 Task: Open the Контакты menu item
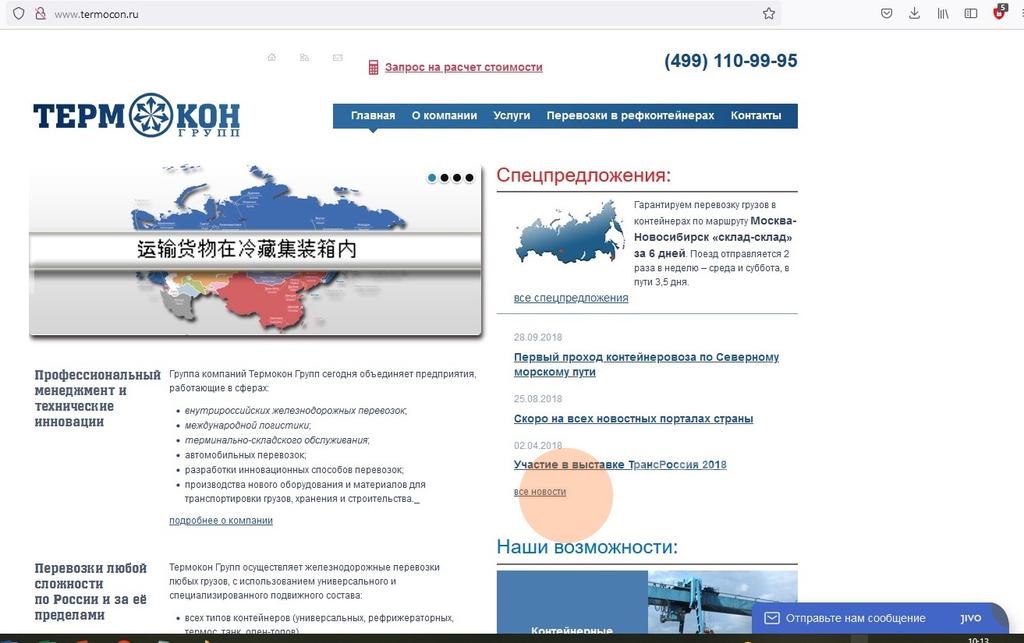click(x=756, y=116)
